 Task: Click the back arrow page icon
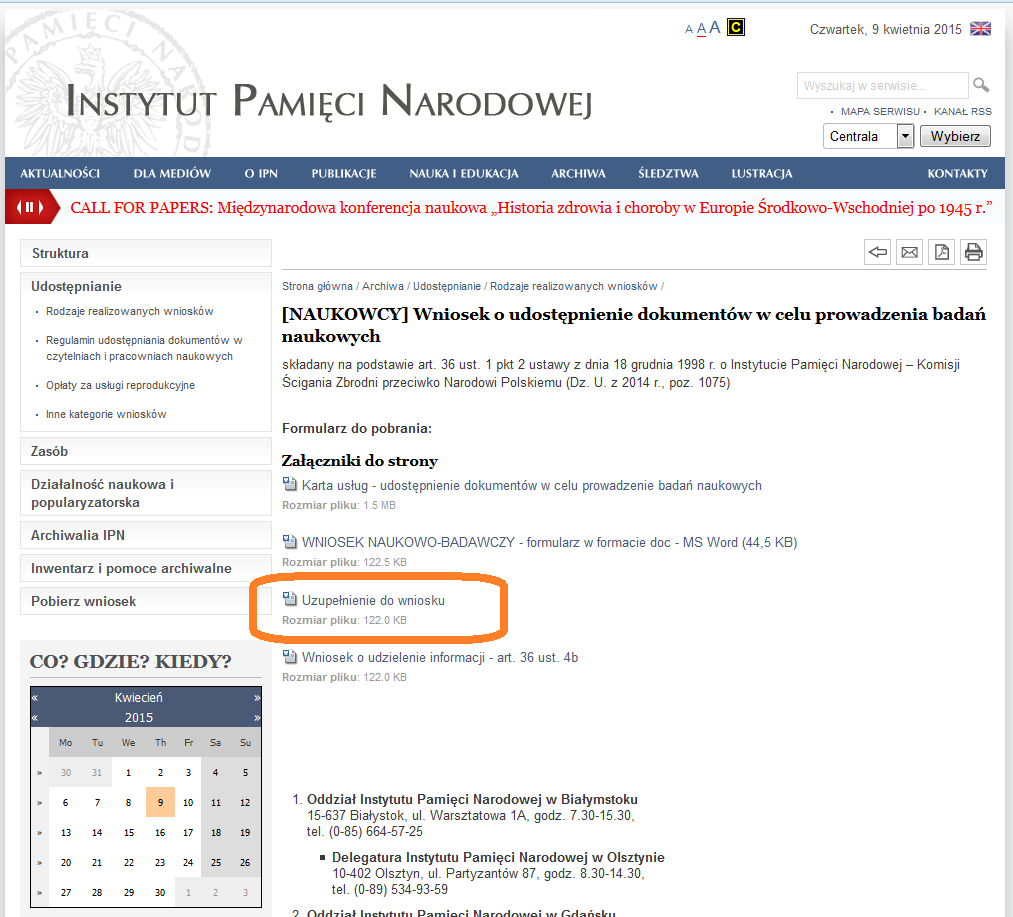coord(877,252)
